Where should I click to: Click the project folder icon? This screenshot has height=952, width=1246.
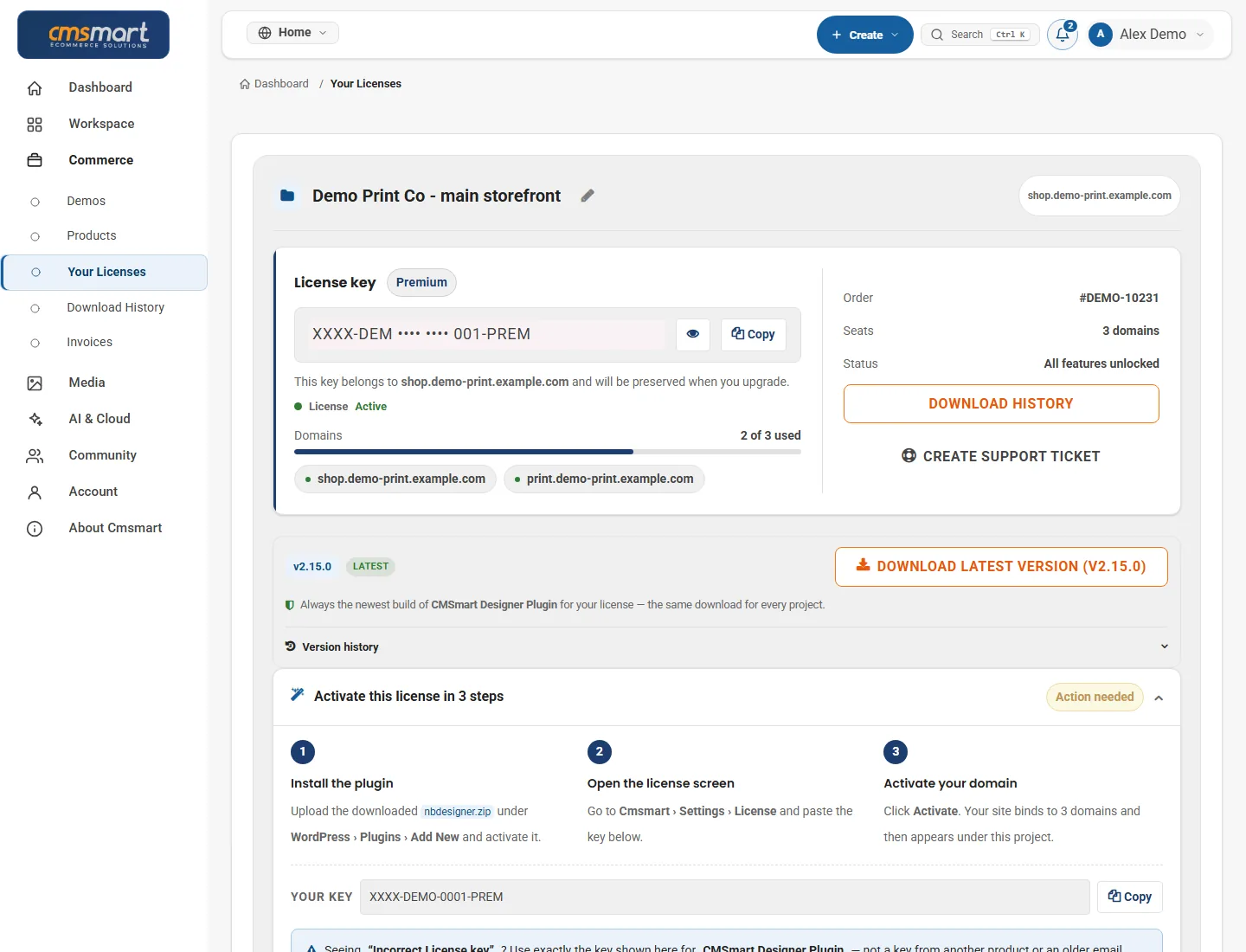[x=287, y=196]
